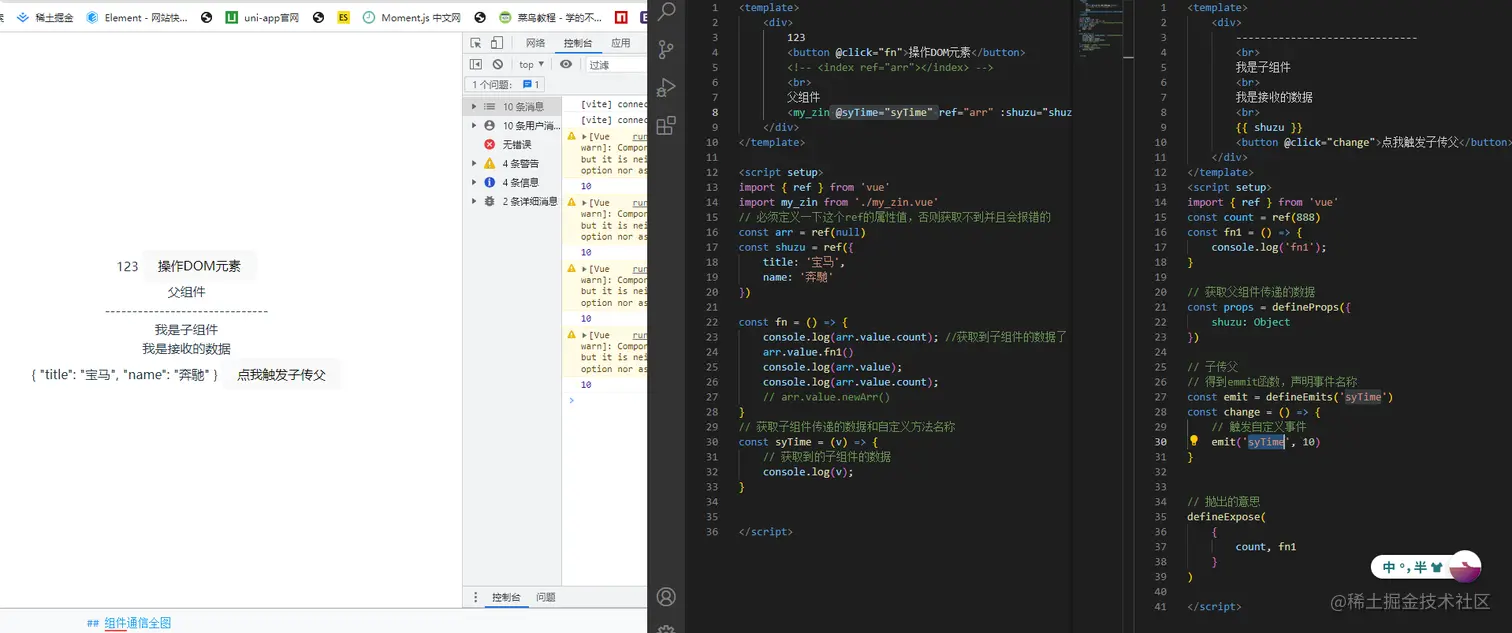Expand the 4 条警告 group
Screen dimensions: 1512x633
point(512,163)
